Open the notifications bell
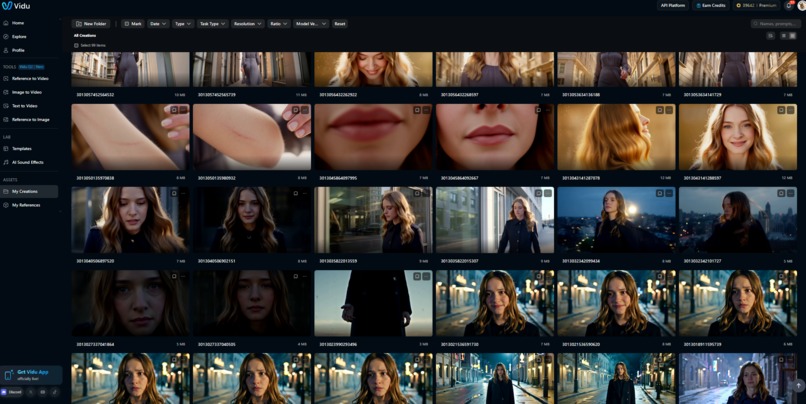Screen dimensions: 806x404 pos(789,5)
